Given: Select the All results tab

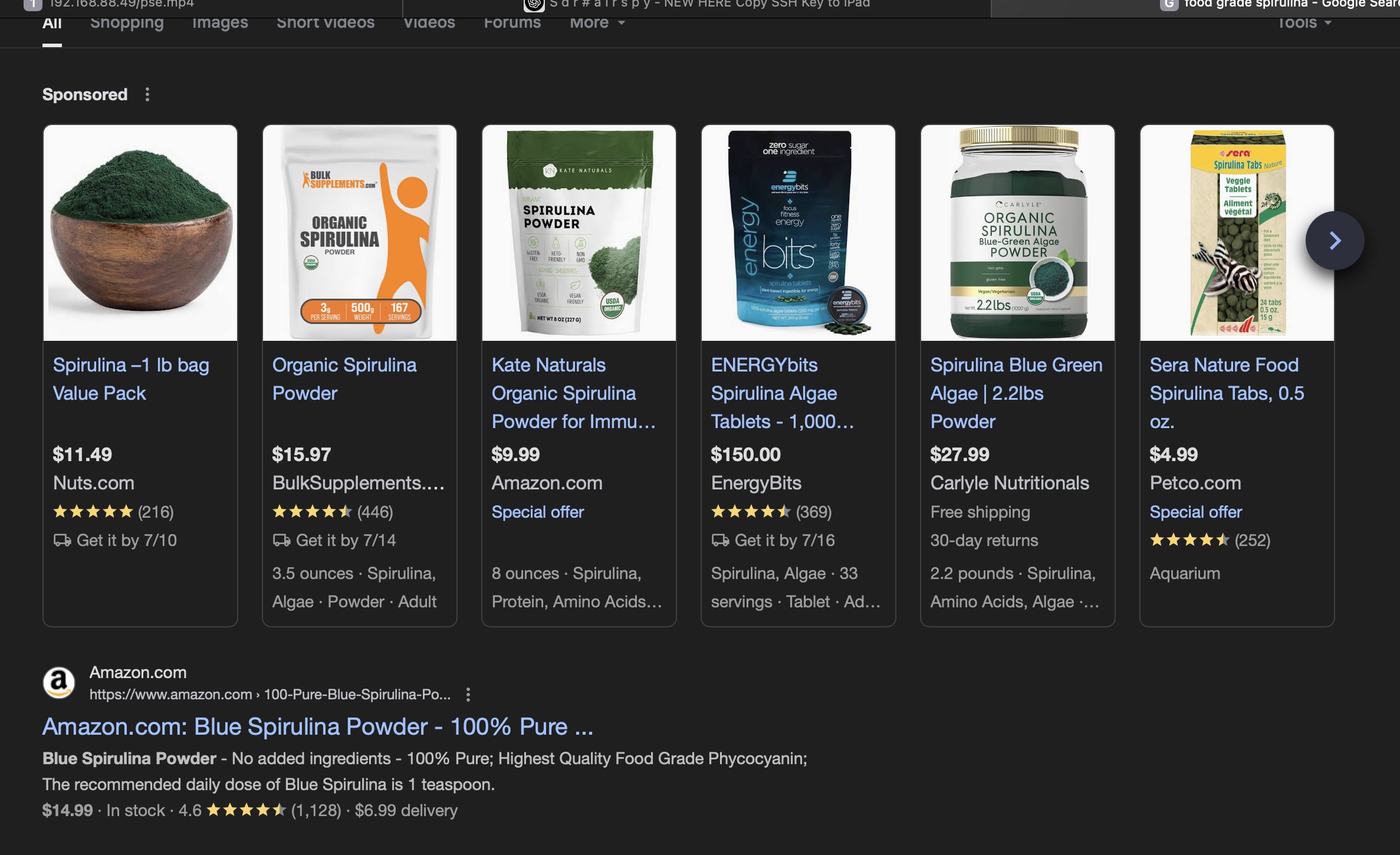Looking at the screenshot, I should pyautogui.click(x=52, y=24).
